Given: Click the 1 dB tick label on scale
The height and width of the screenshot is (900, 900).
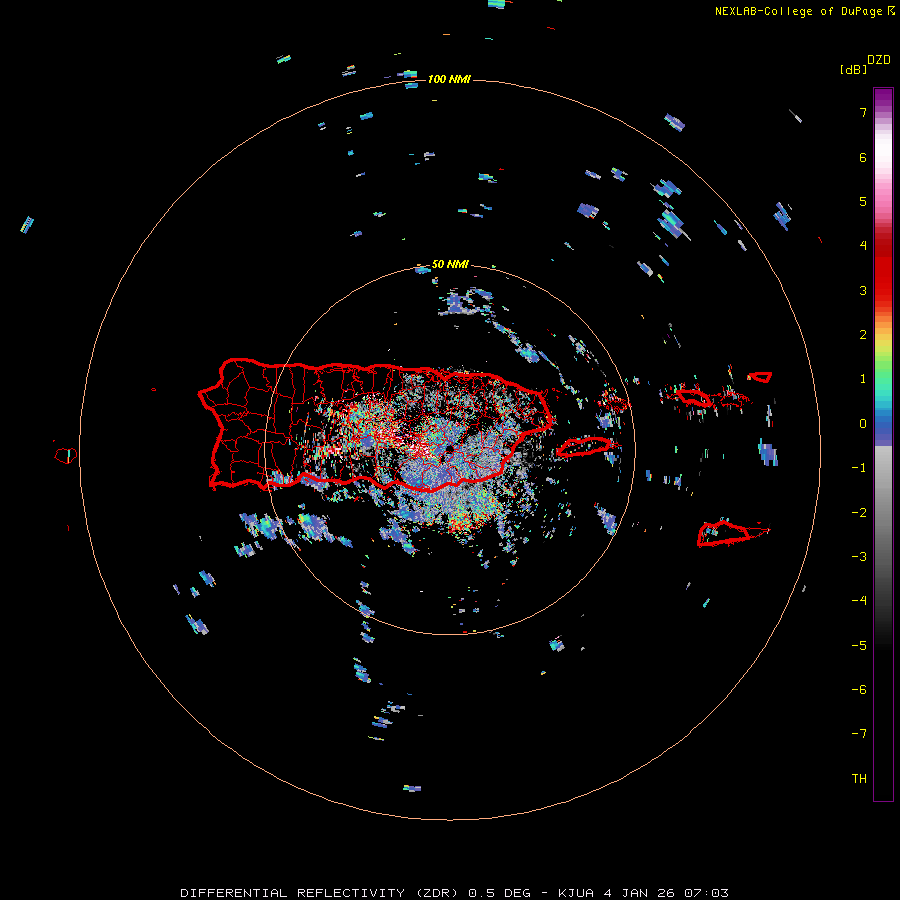Looking at the screenshot, I should [863, 379].
